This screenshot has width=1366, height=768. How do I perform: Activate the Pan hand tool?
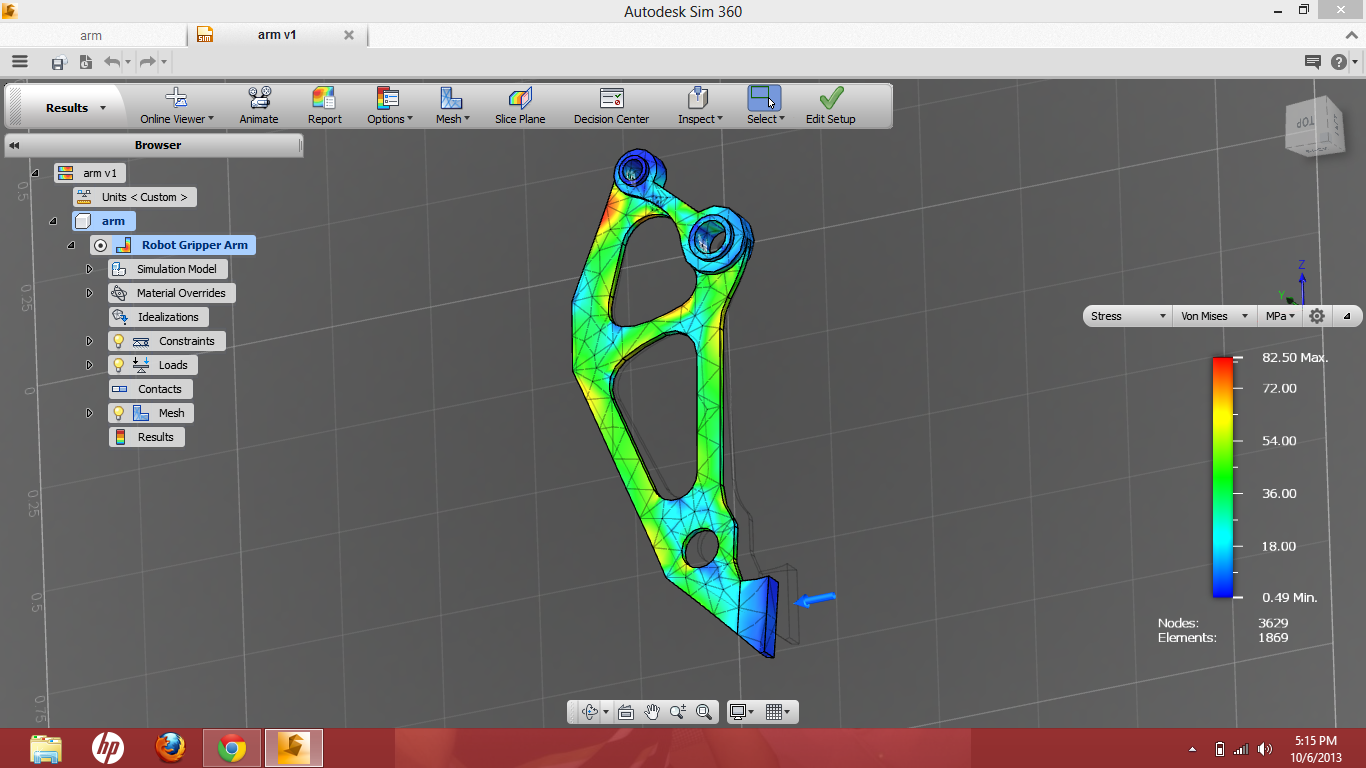pos(652,712)
